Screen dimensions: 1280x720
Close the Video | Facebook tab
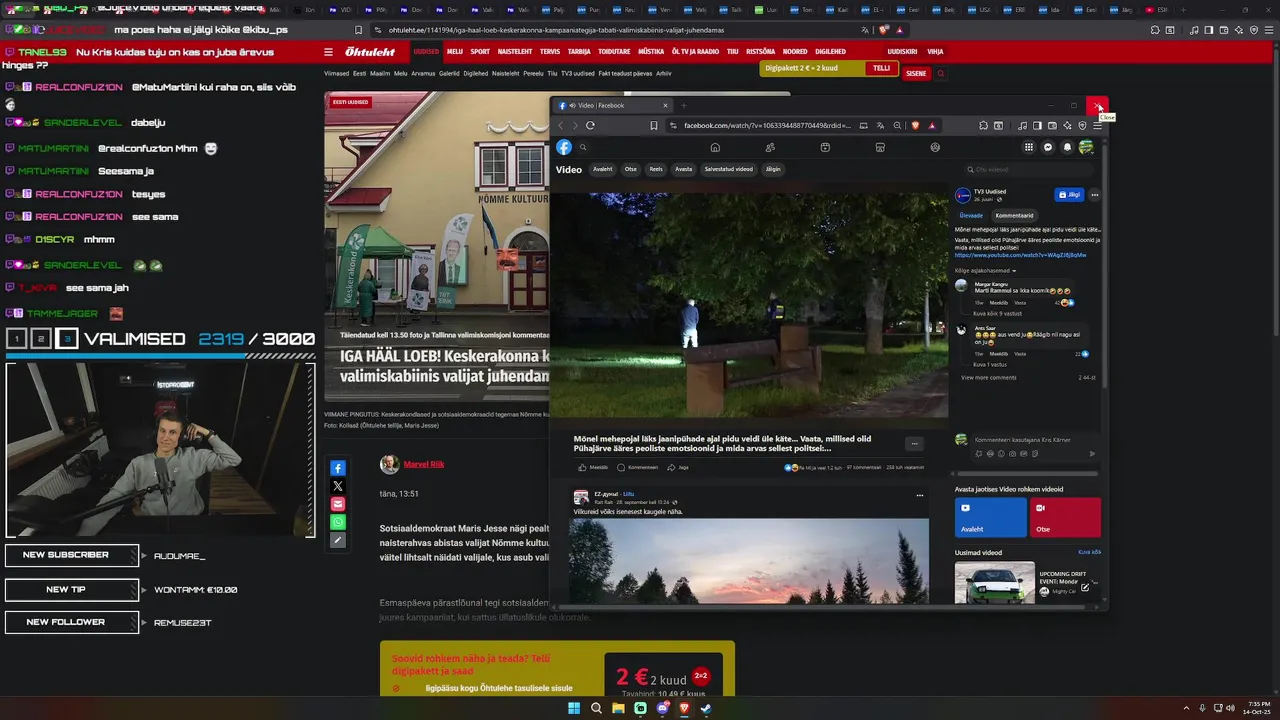pos(665,105)
